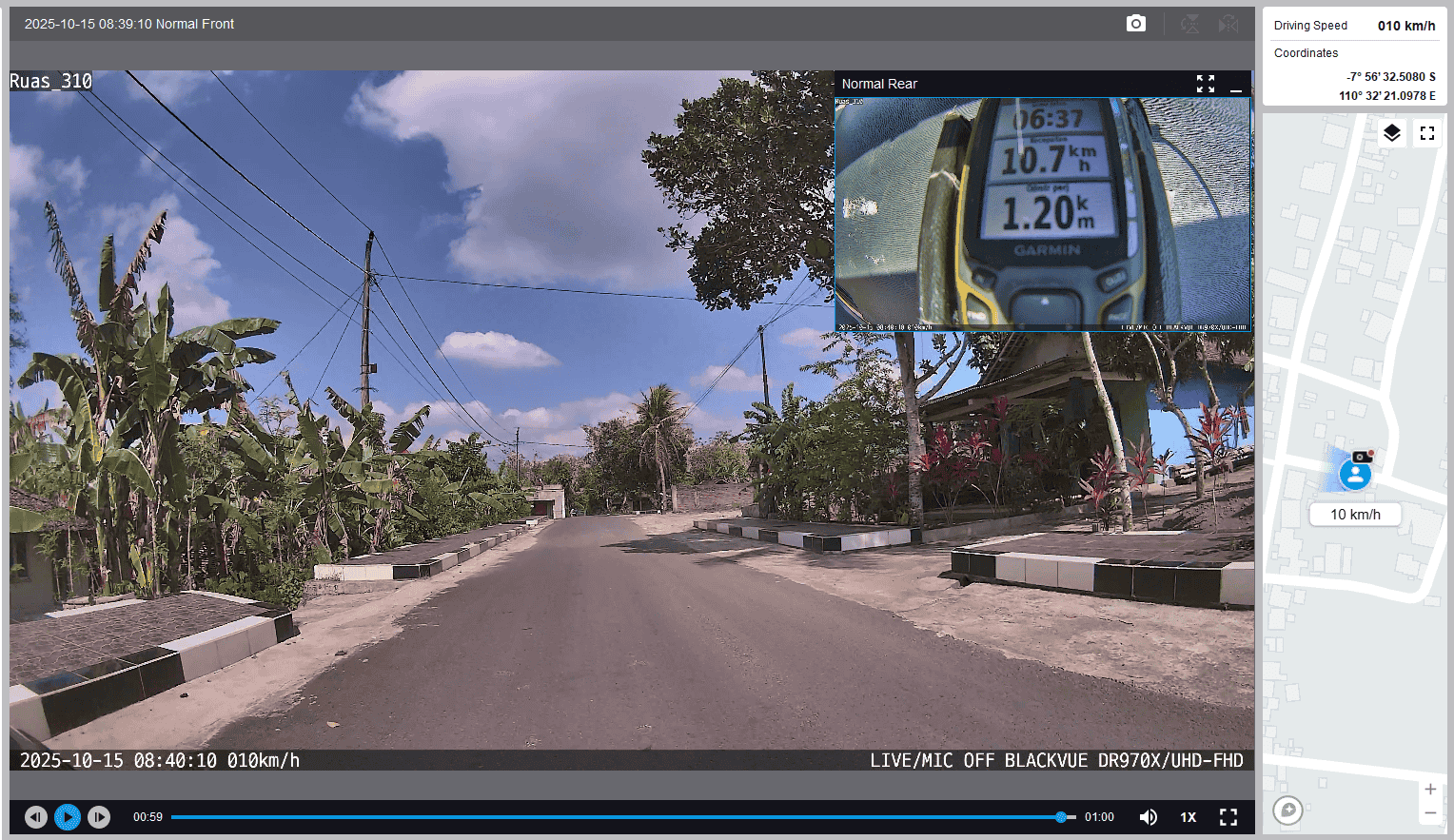Capture a snapshot with the camera icon
Image resolution: width=1454 pixels, height=840 pixels.
(1135, 24)
